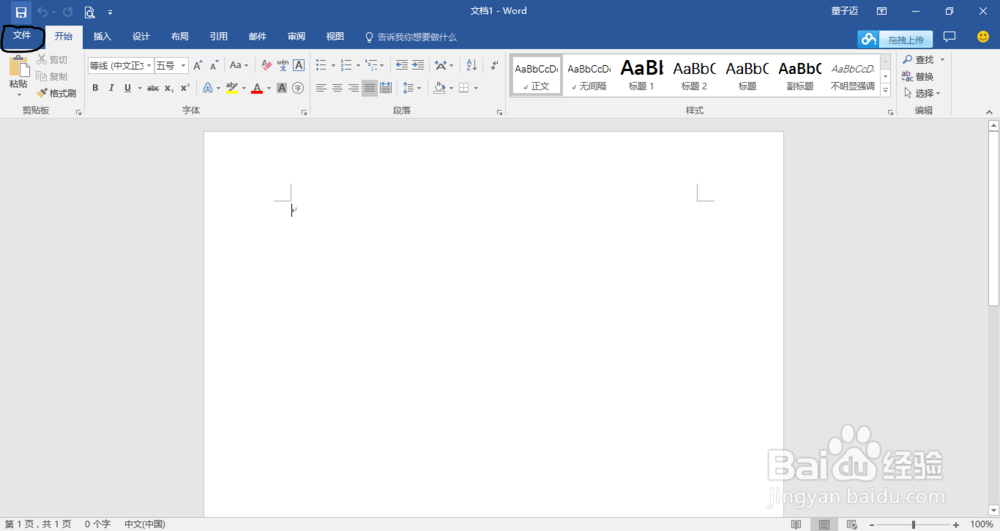Switch to Web Layout view in status bar

(851, 524)
